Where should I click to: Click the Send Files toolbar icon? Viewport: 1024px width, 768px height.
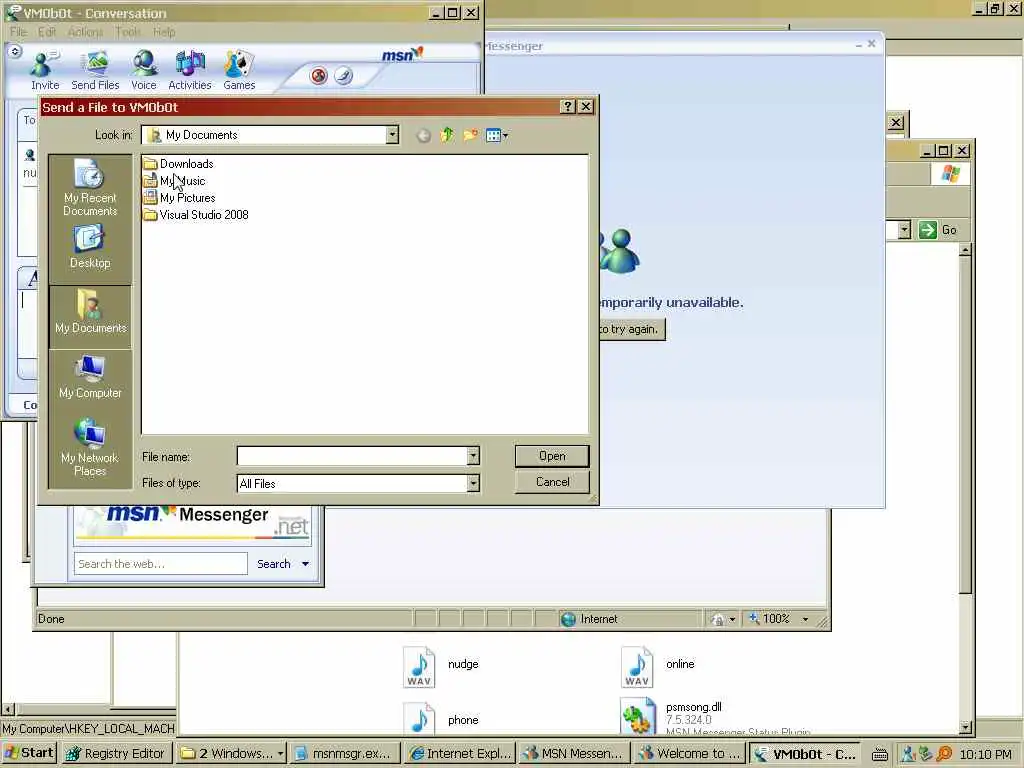pyautogui.click(x=95, y=71)
